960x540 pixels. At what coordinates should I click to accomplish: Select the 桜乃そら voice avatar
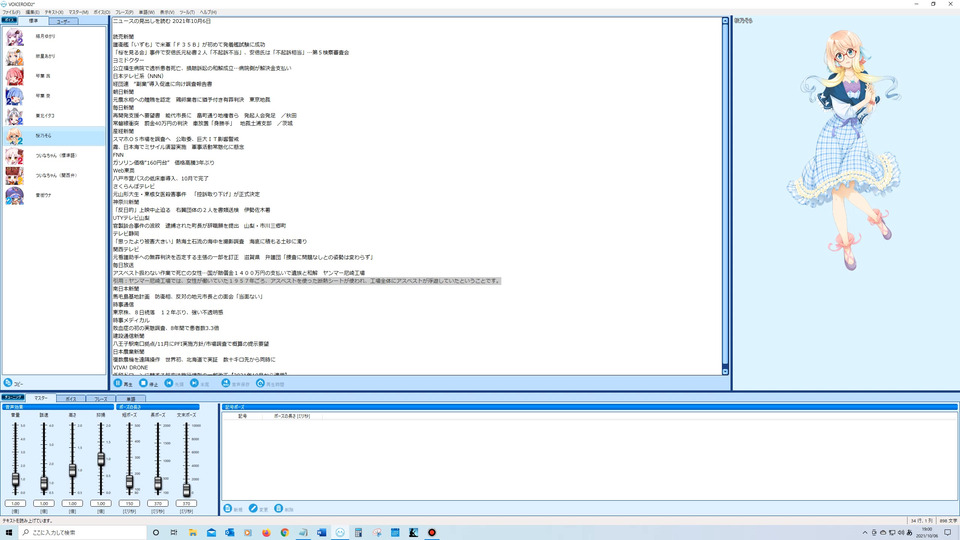14,136
